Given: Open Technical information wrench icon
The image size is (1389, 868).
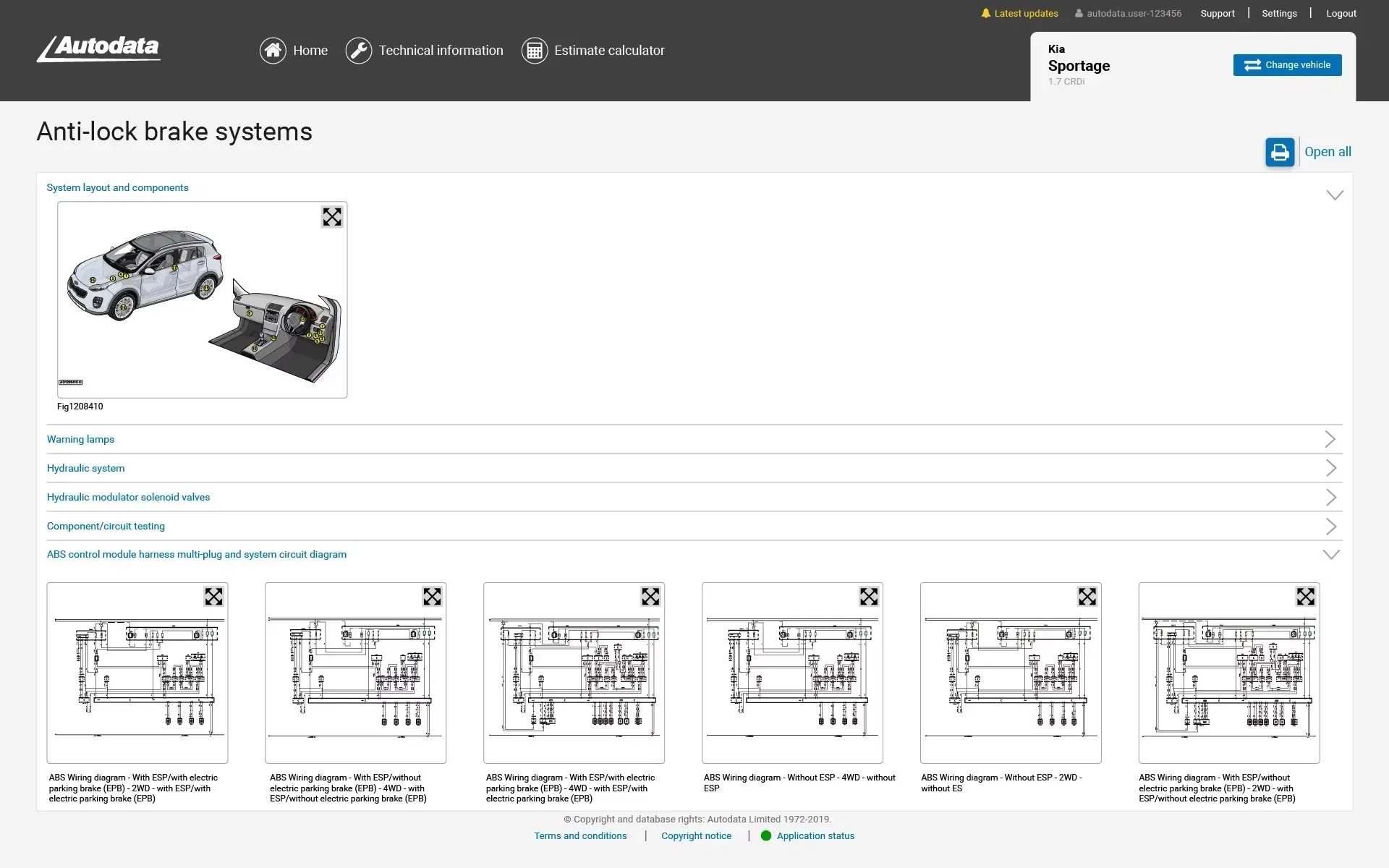Looking at the screenshot, I should 358,51.
